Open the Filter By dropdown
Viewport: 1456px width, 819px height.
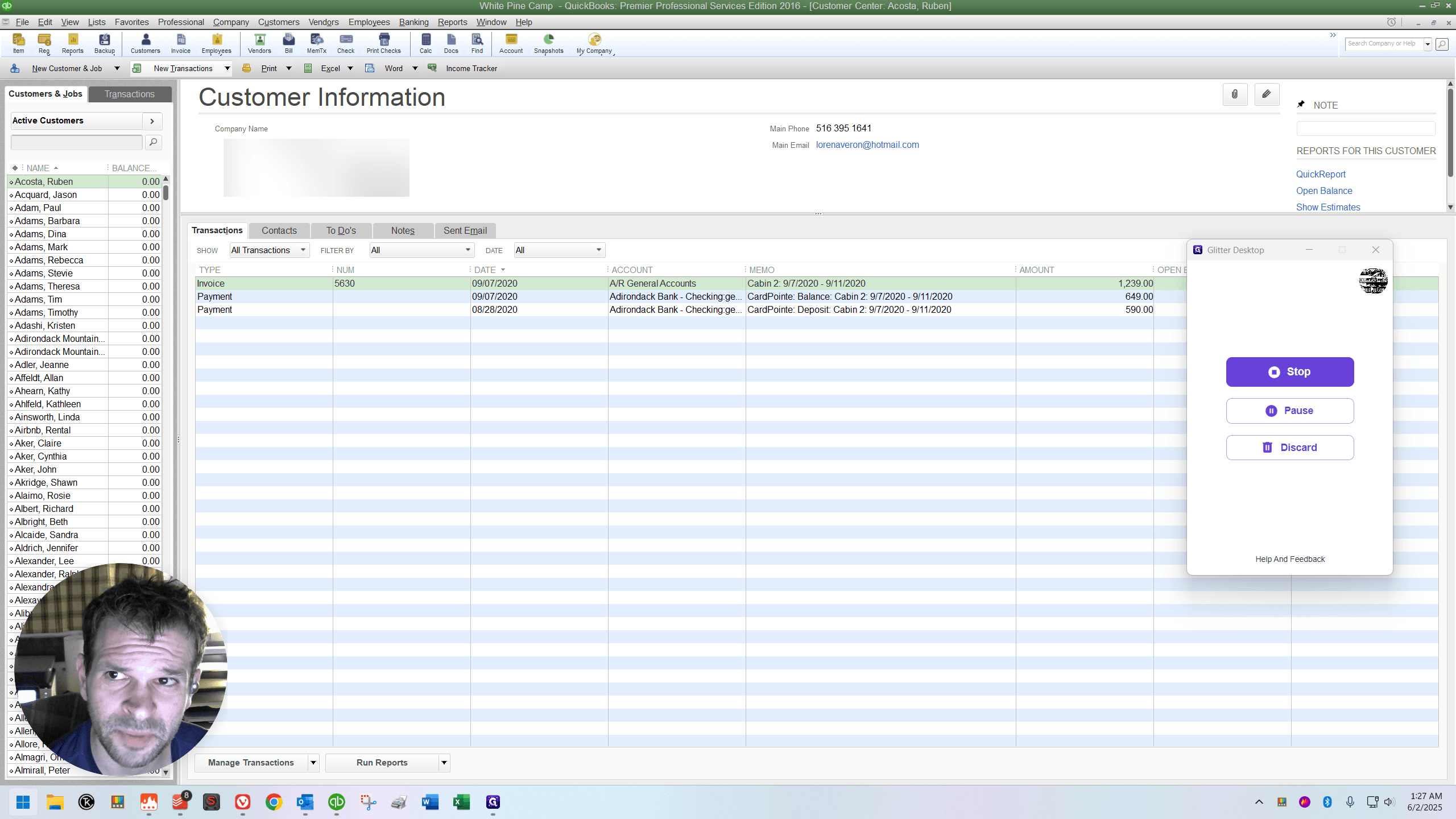pos(421,250)
